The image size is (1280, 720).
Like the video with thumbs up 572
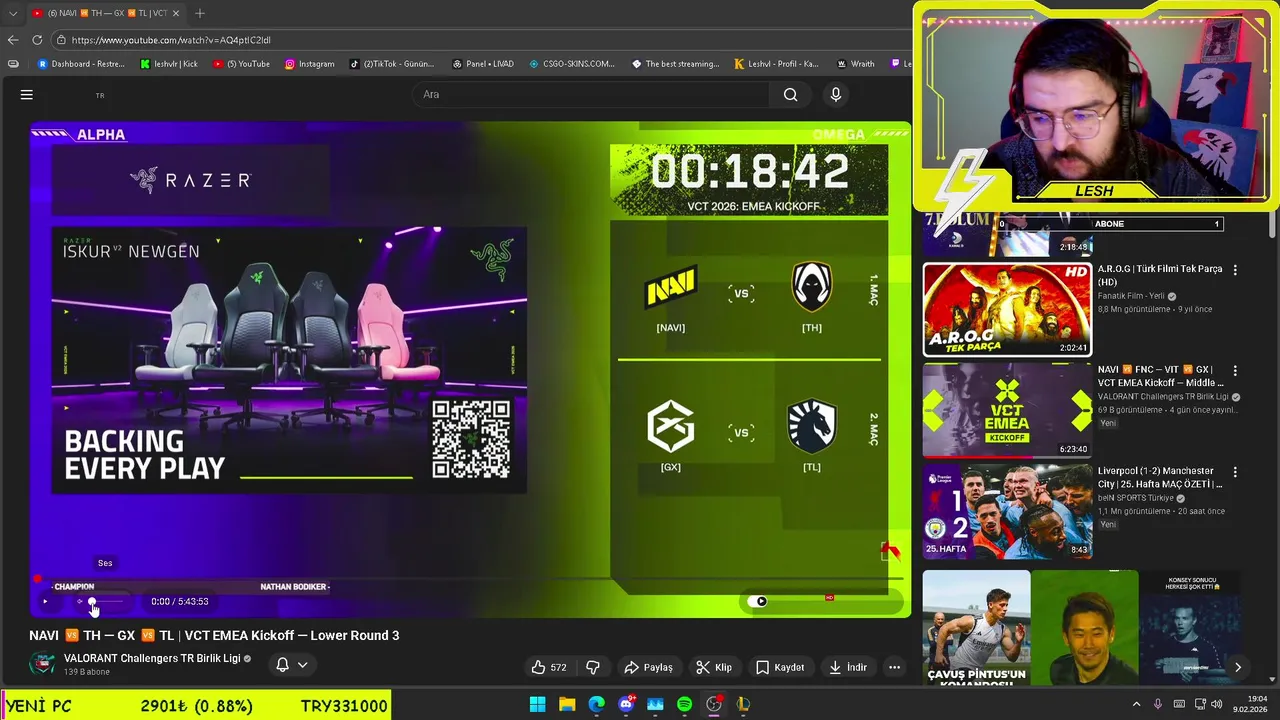[549, 667]
